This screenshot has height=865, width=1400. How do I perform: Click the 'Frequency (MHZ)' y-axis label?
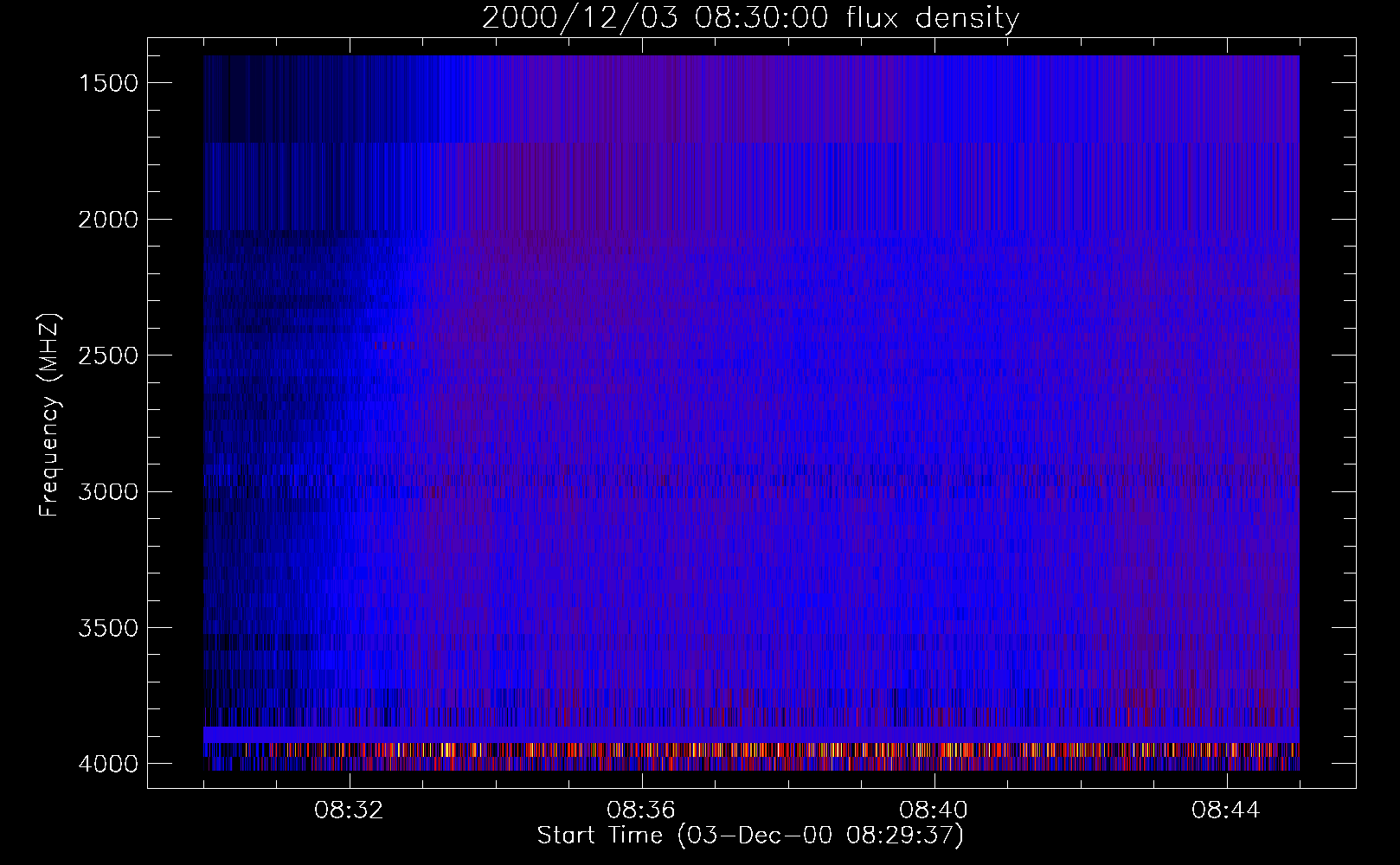click(x=50, y=415)
